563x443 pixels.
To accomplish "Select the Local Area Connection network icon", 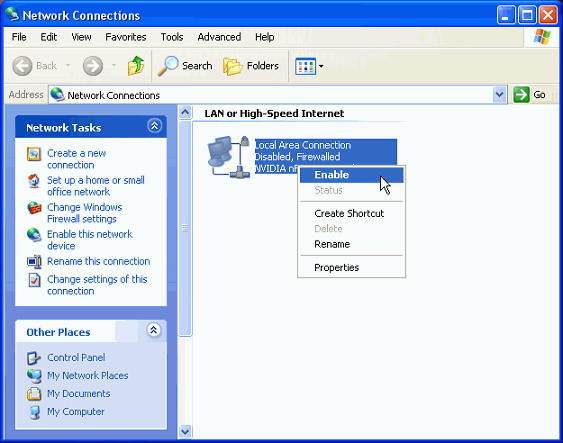I will pyautogui.click(x=228, y=157).
